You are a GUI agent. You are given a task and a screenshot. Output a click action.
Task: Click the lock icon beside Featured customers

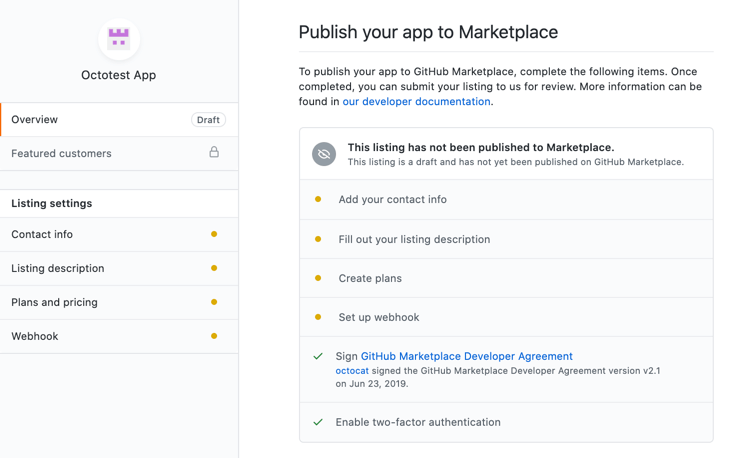point(214,152)
